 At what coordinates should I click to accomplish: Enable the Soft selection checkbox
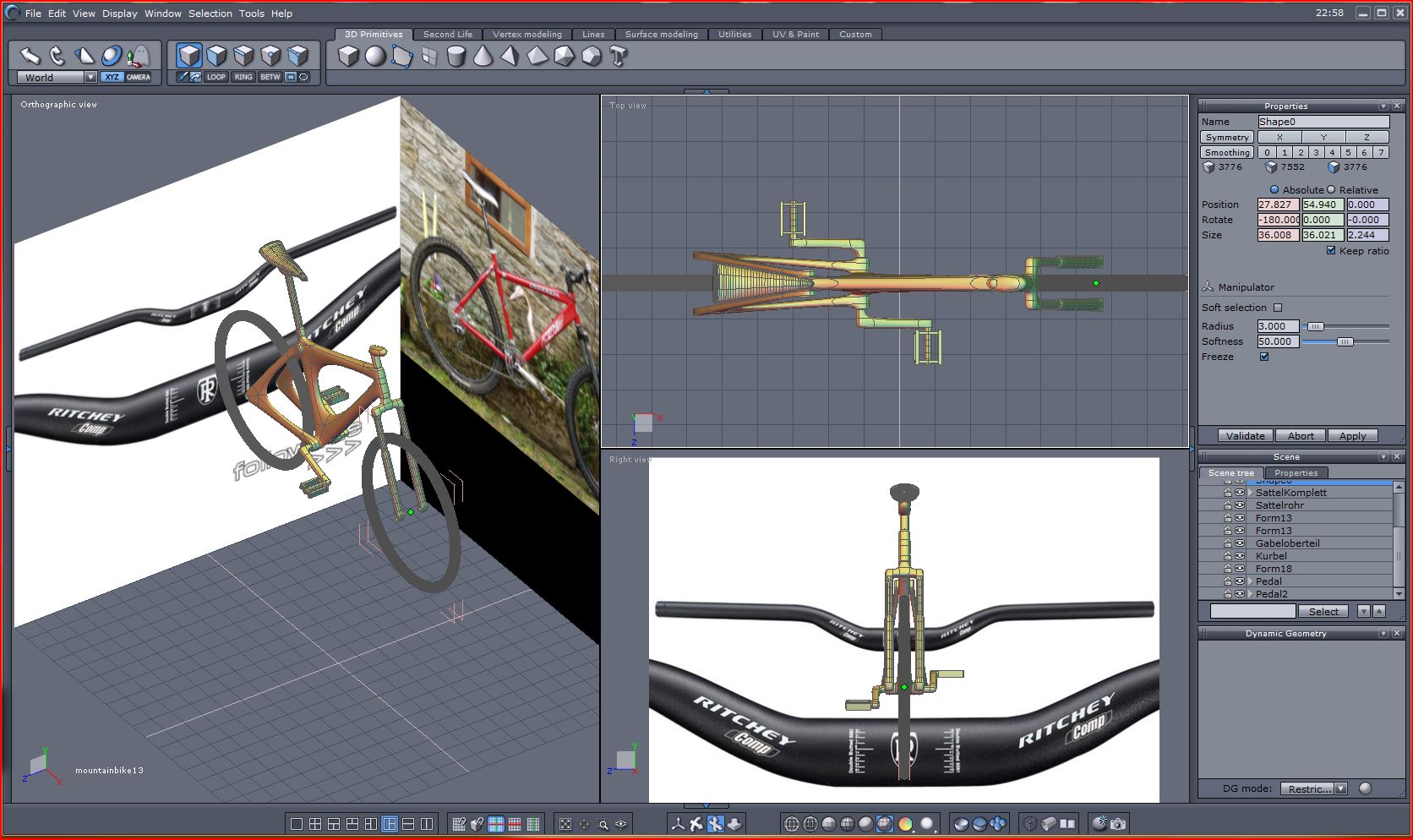pyautogui.click(x=1278, y=308)
